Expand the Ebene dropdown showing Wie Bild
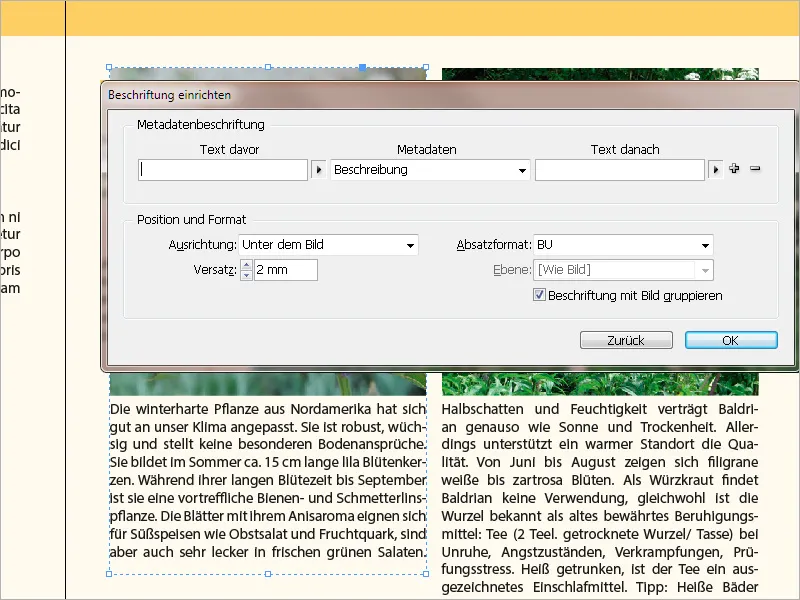The height and width of the screenshot is (600, 800). 705,269
